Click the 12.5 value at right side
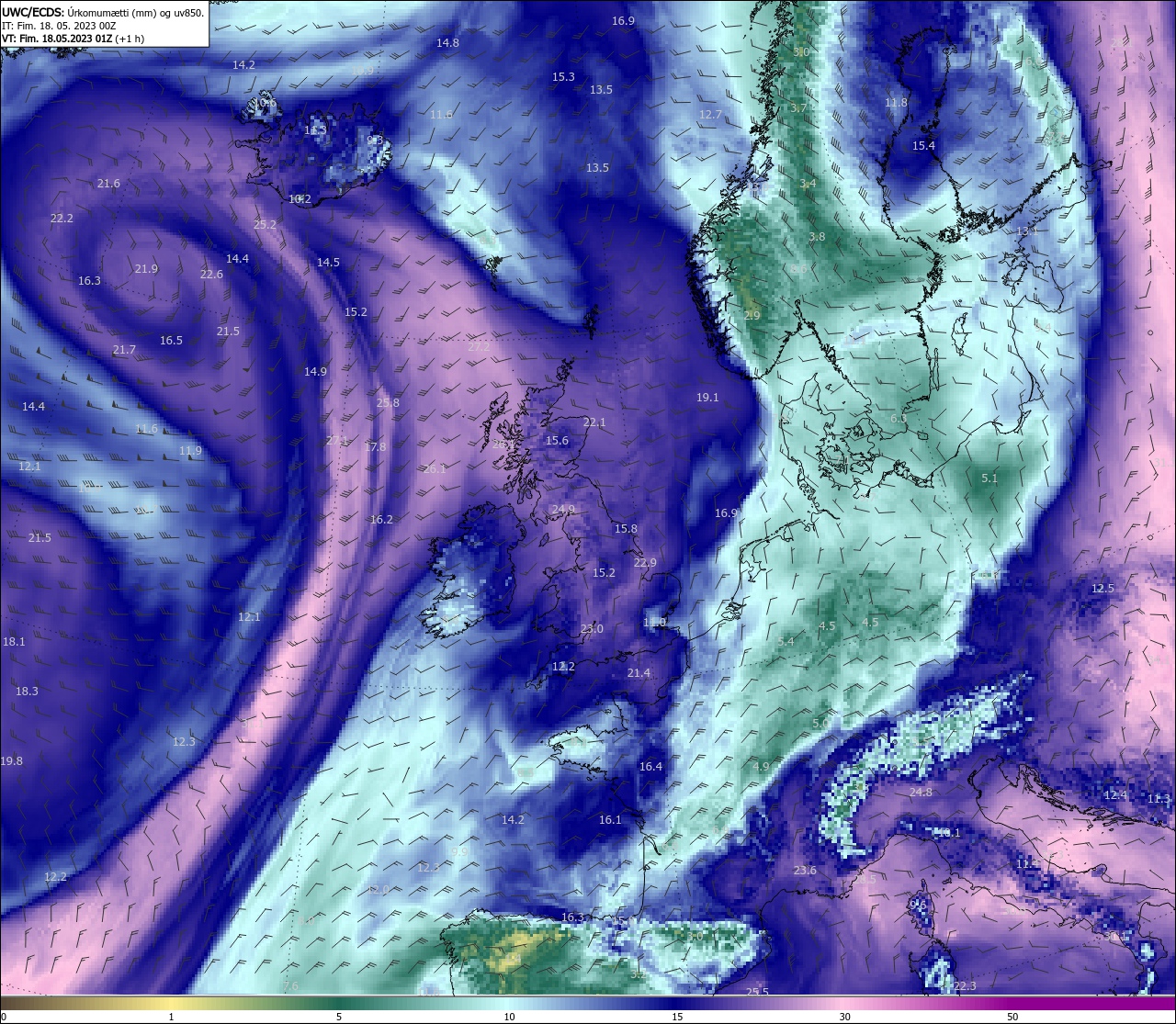 pos(1102,589)
